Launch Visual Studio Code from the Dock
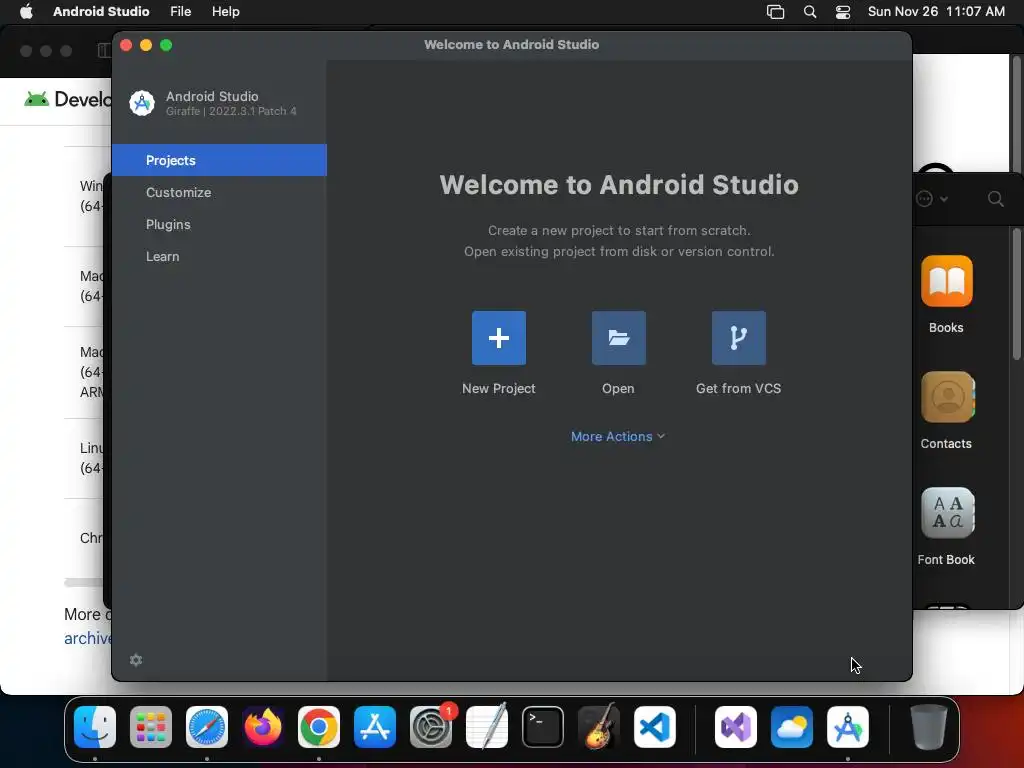 pyautogui.click(x=654, y=726)
